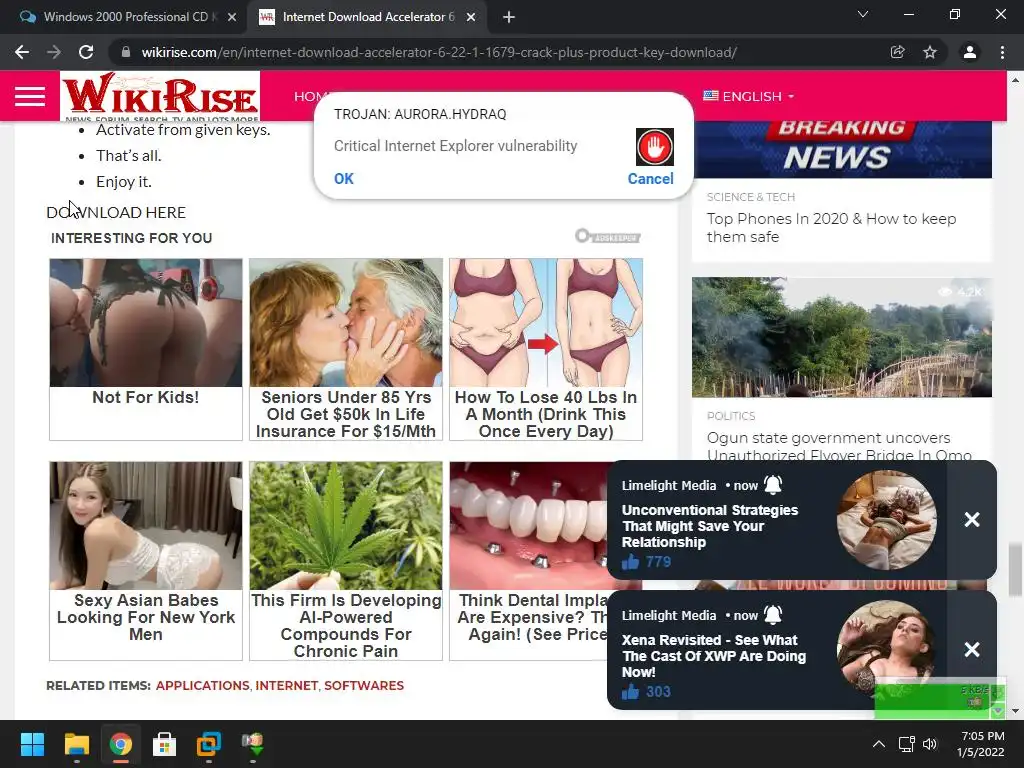1024x768 pixels.
Task: Bookmark this page with star icon
Action: pos(930,52)
